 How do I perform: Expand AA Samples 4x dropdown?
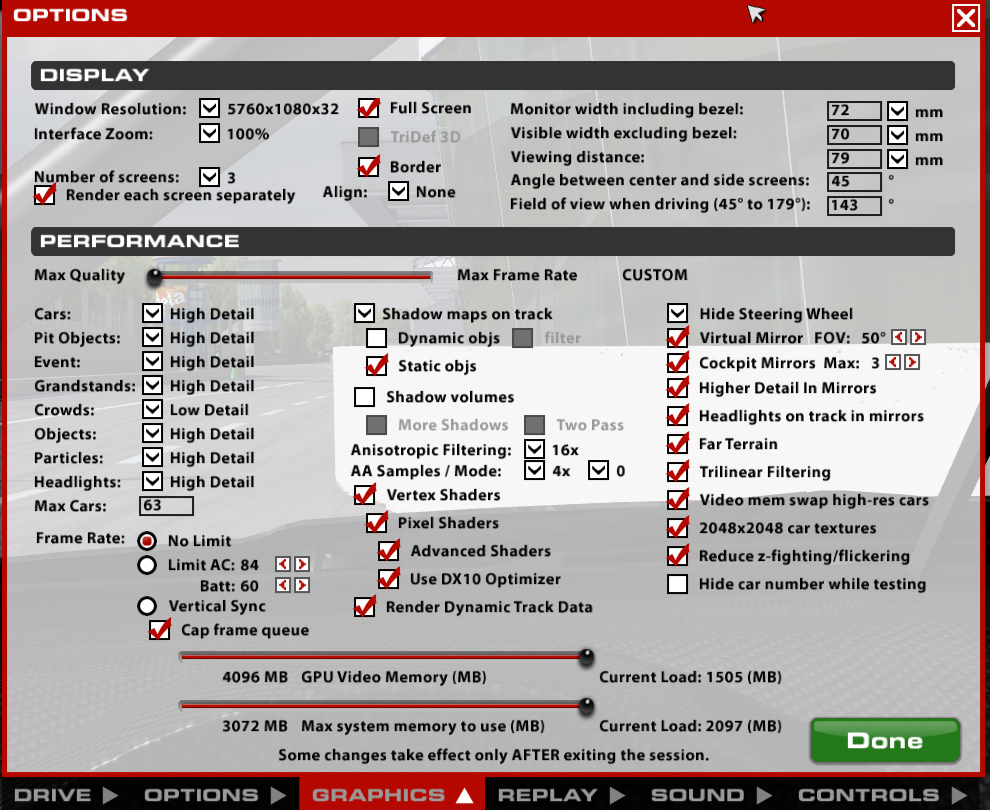tap(535, 470)
